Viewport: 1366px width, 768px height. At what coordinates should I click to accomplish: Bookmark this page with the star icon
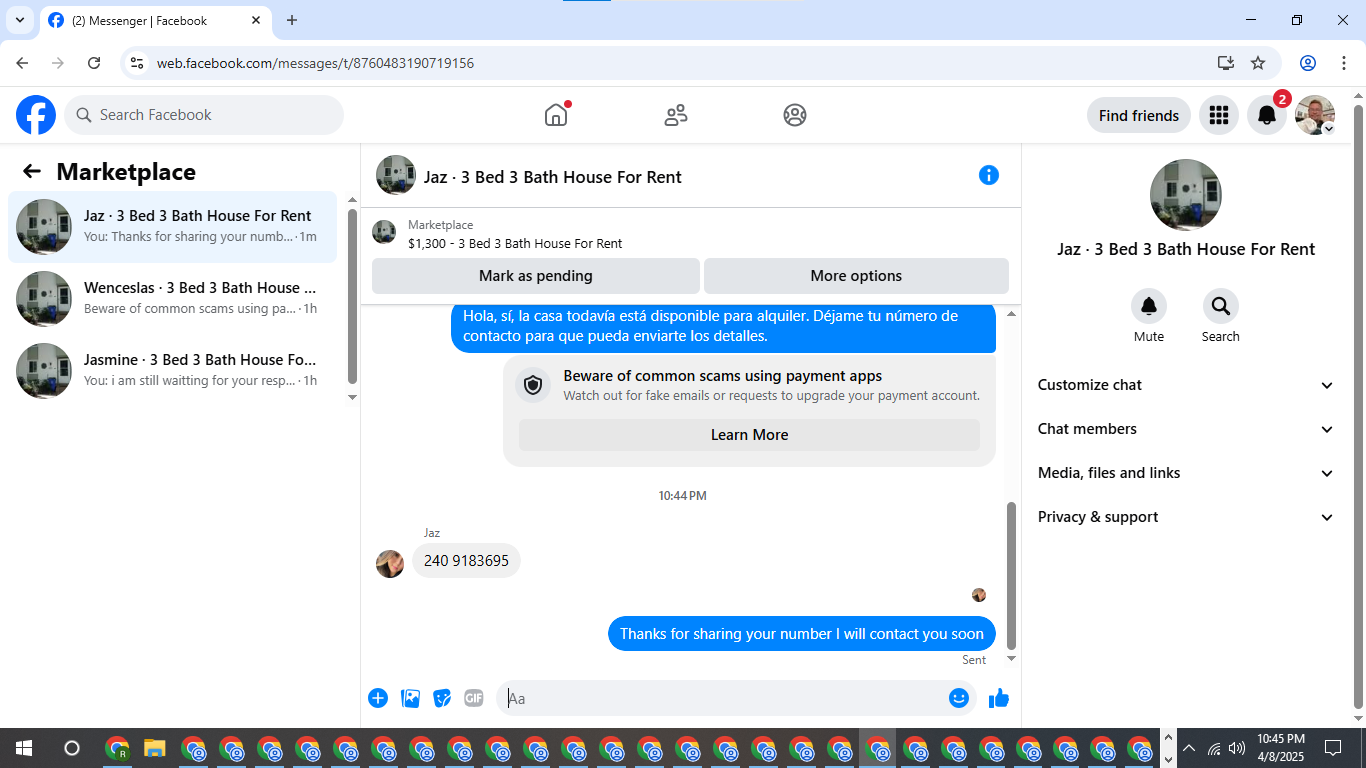click(1258, 63)
